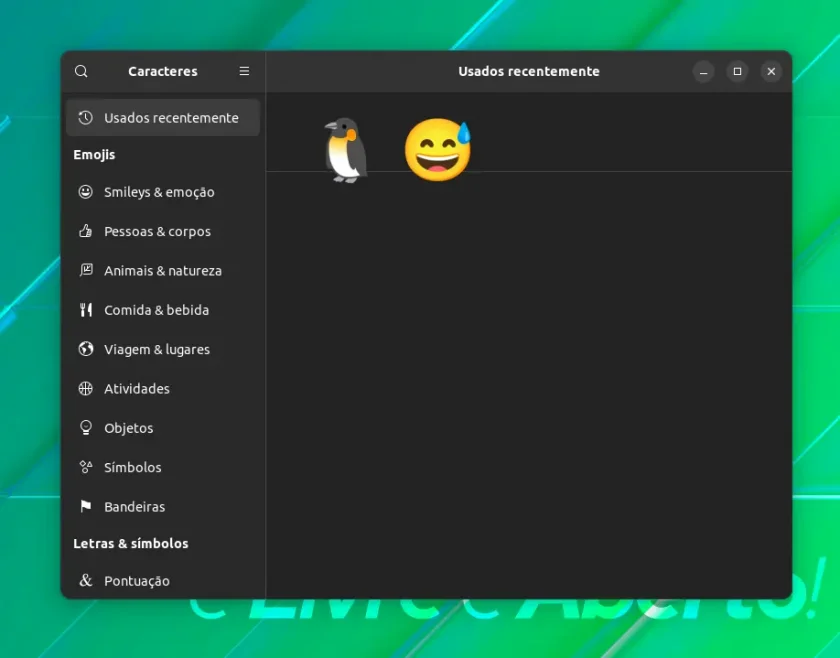The image size is (840, 658).
Task: Click the Animais & natureza sidebar icon
Action: click(x=86, y=270)
